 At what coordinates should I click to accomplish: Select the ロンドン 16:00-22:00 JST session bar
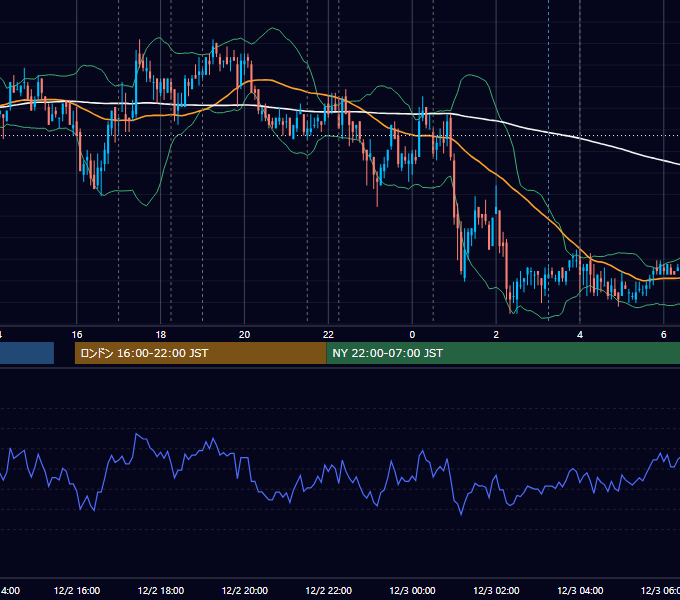[200, 353]
